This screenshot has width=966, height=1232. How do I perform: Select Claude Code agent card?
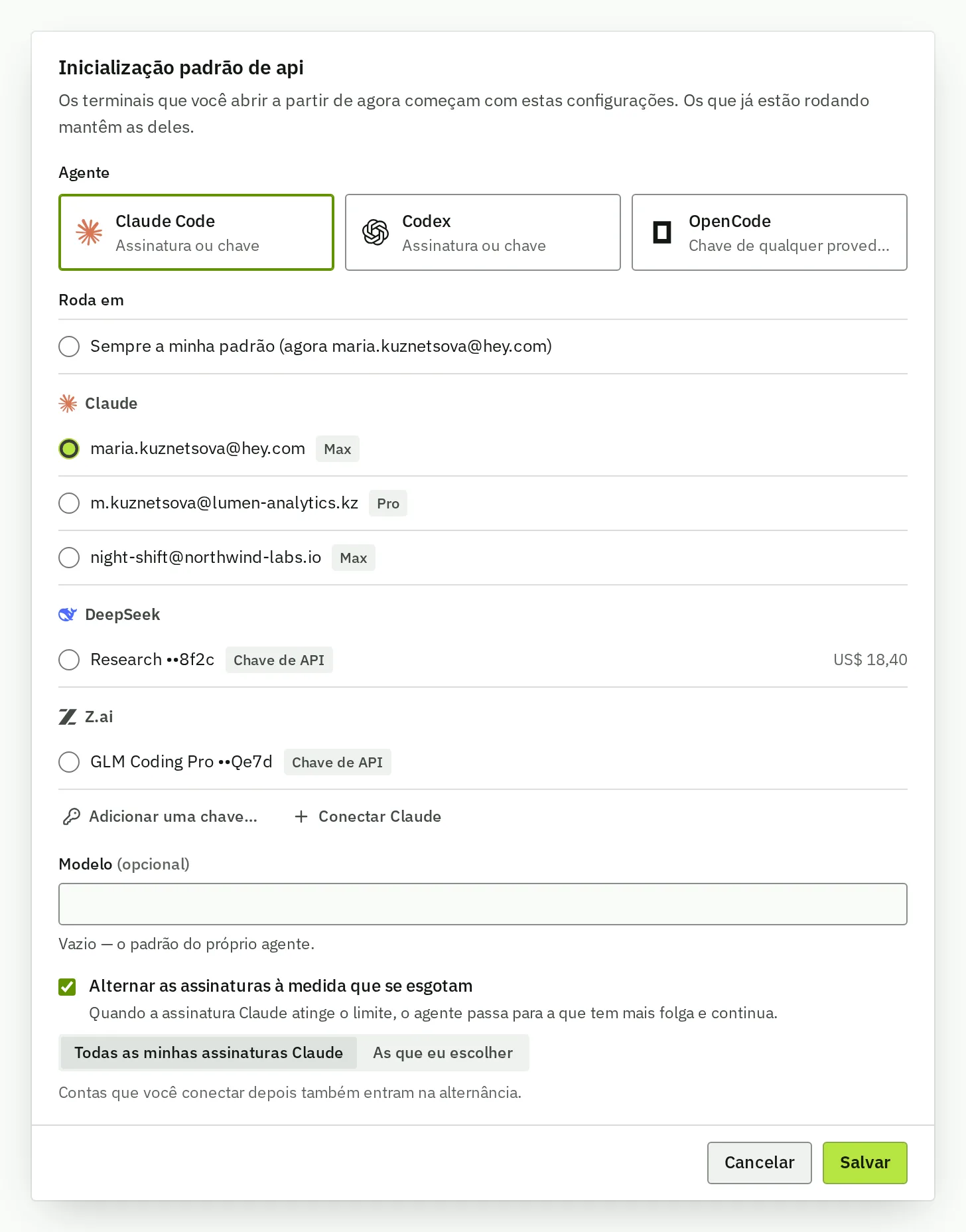pos(196,232)
